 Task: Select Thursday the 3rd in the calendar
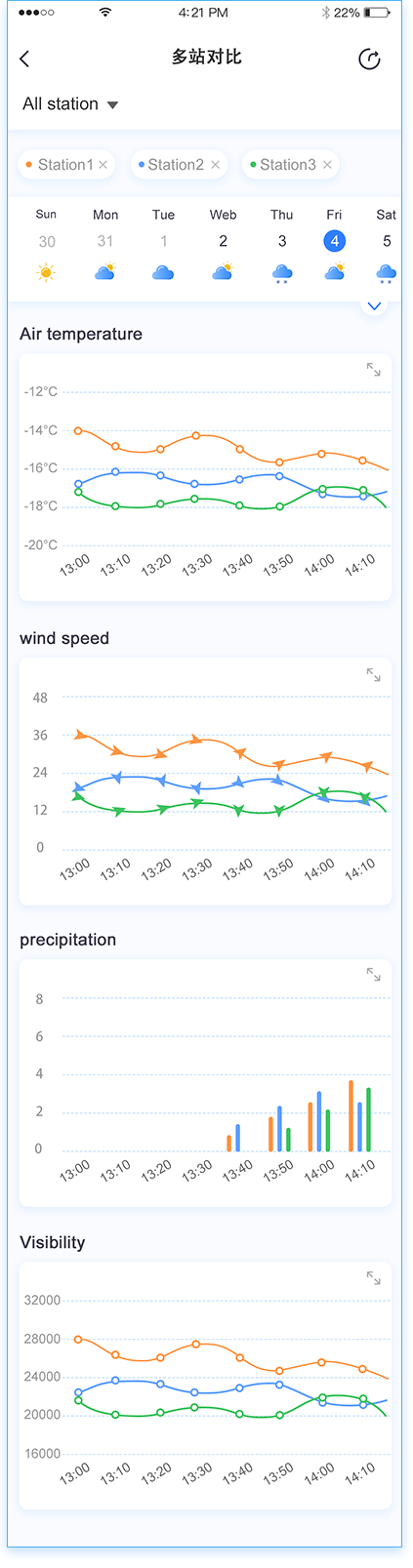[282, 241]
